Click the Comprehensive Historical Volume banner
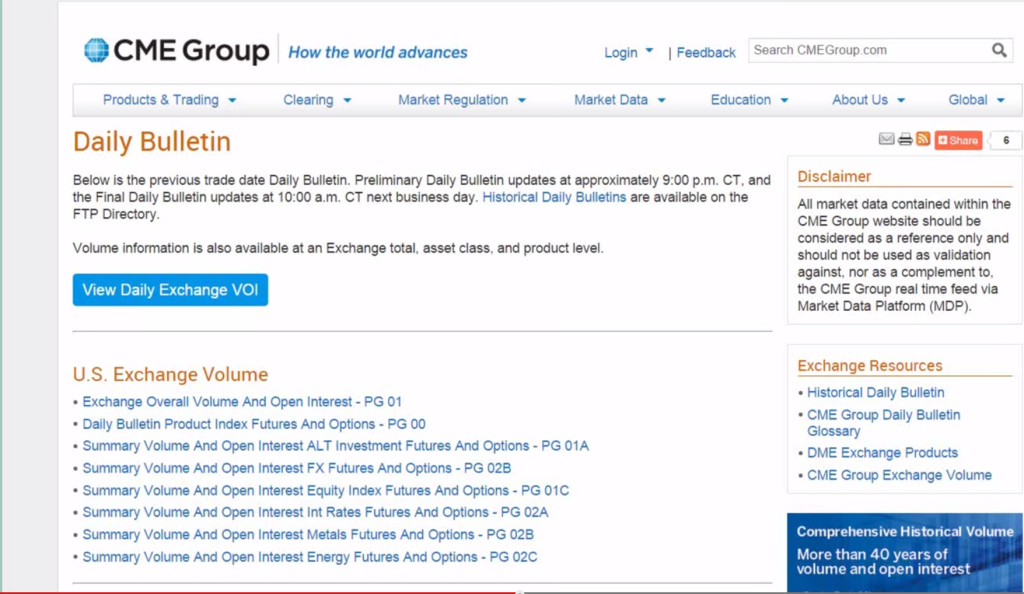 click(x=904, y=553)
